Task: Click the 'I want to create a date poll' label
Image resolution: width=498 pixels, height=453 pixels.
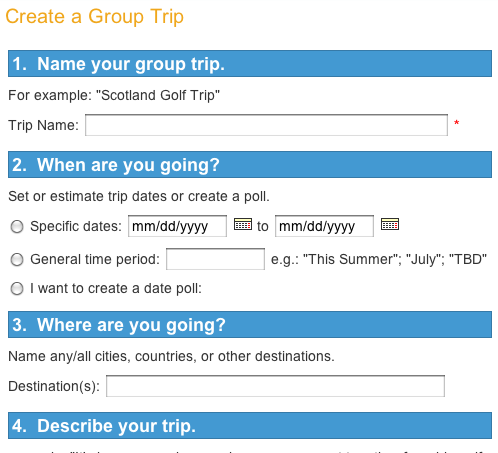Action: (116, 288)
